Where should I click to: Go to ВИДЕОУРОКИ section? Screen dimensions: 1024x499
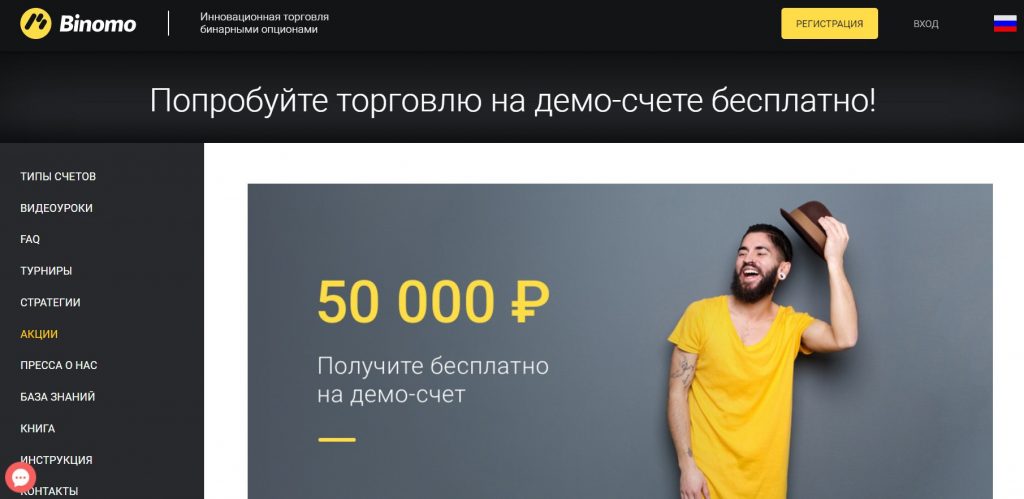pyautogui.click(x=56, y=208)
